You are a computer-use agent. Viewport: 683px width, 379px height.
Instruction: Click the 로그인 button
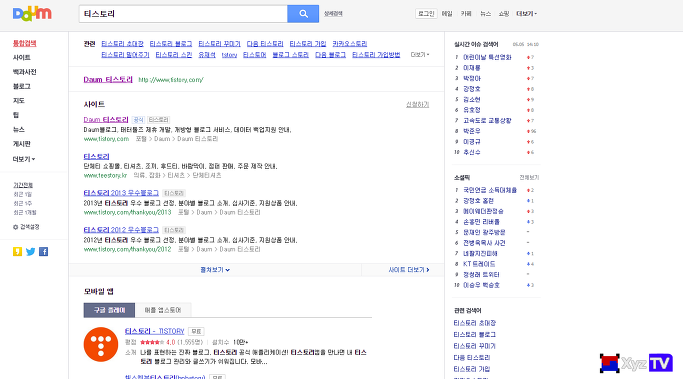pos(426,14)
